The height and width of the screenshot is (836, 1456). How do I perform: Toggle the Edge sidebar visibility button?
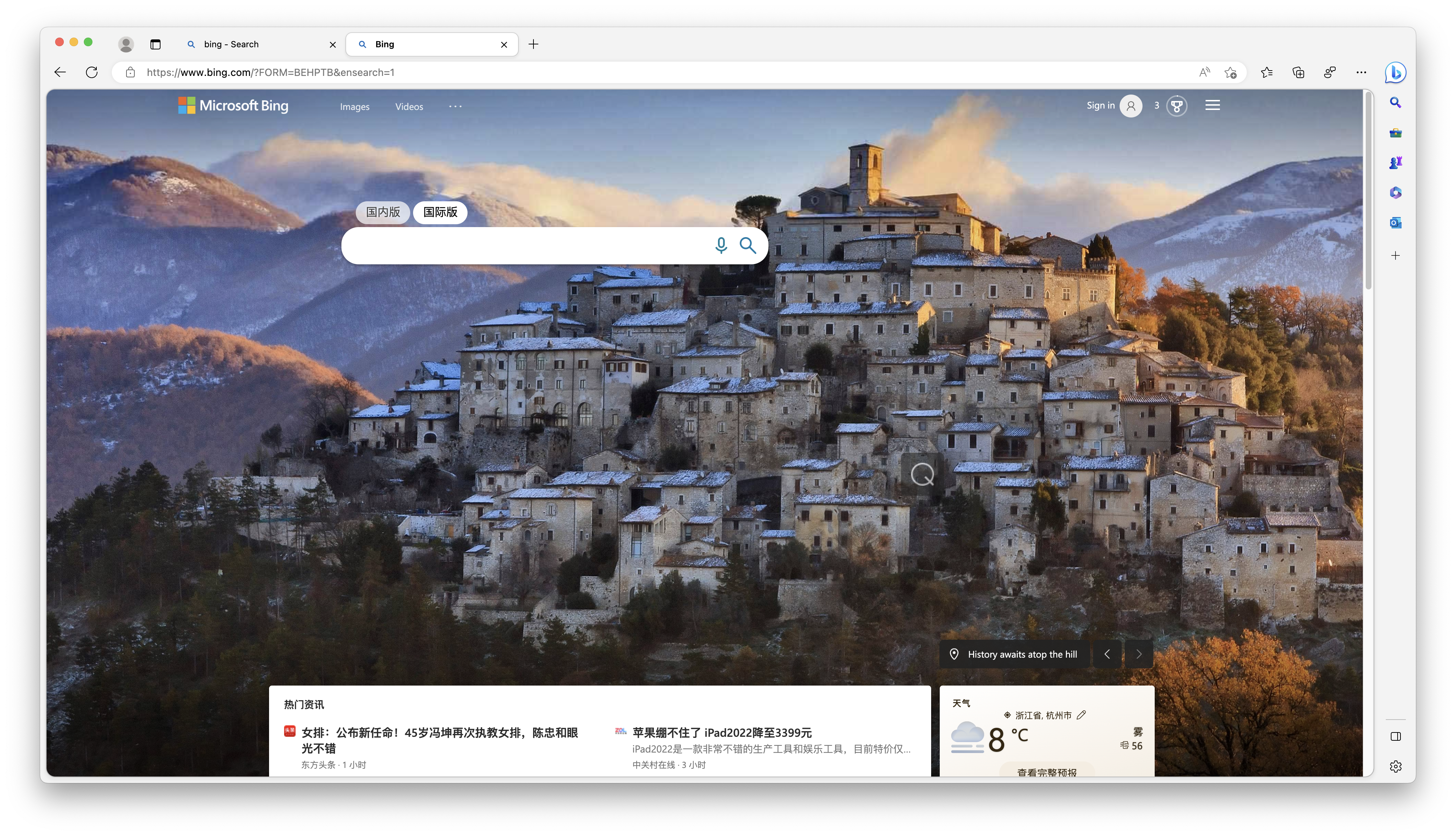pos(1395,736)
